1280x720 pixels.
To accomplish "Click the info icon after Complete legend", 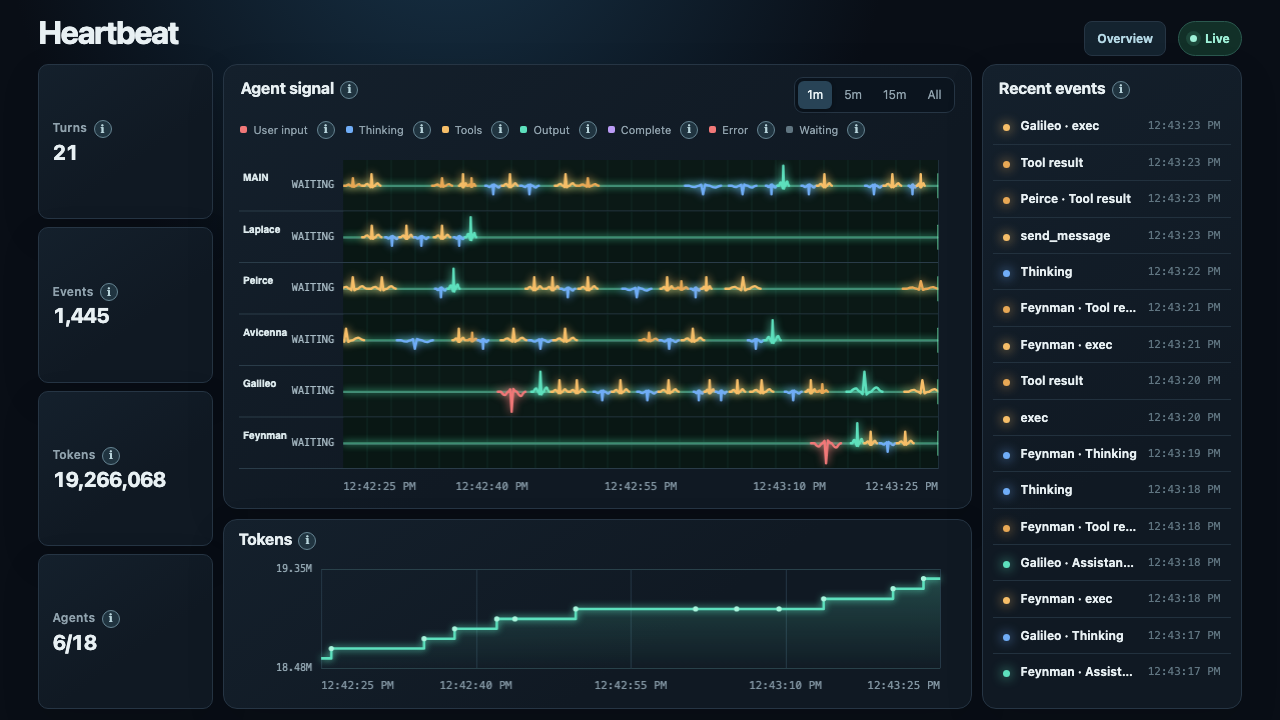I will click(689, 130).
